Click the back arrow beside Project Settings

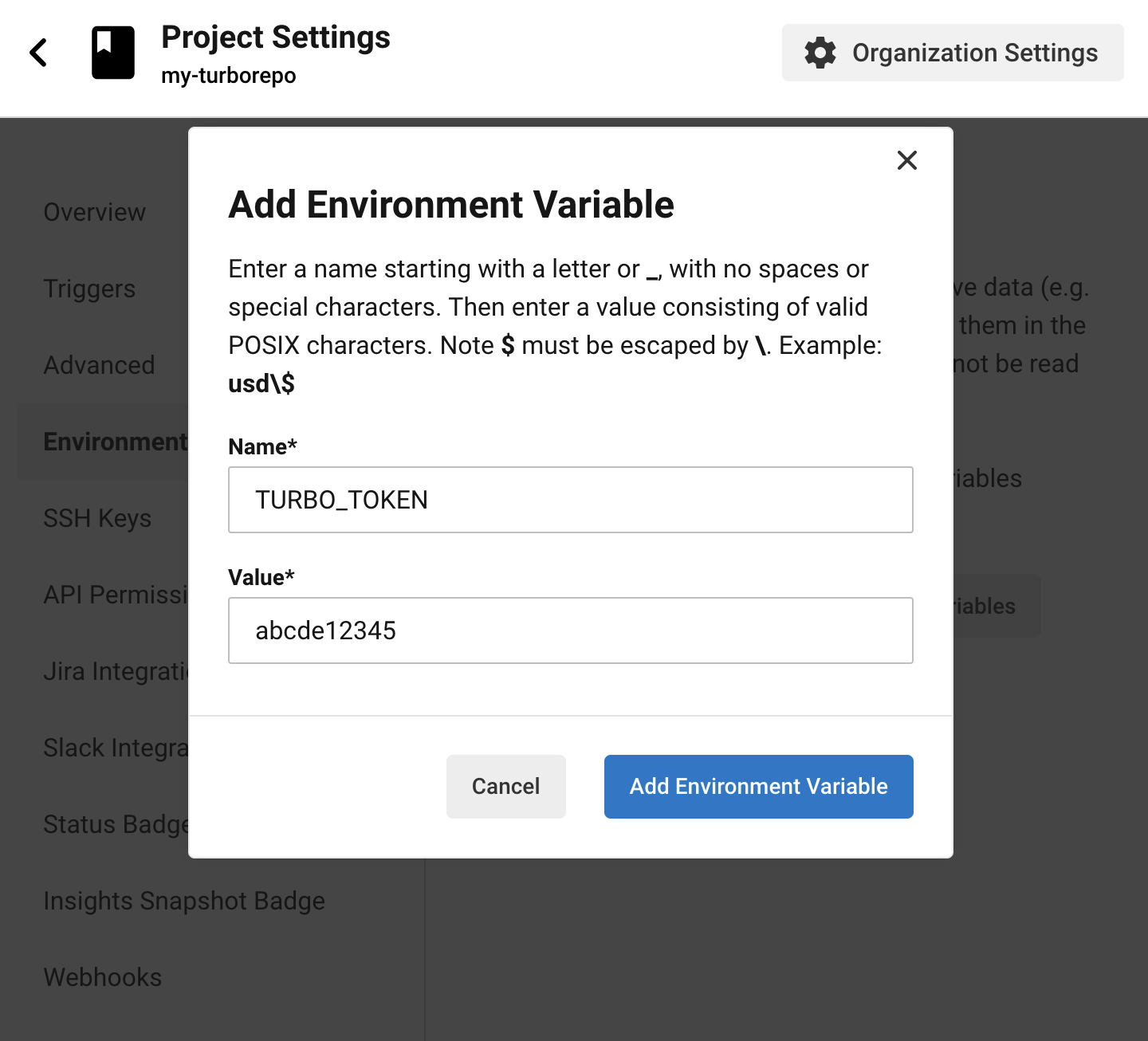[x=37, y=53]
